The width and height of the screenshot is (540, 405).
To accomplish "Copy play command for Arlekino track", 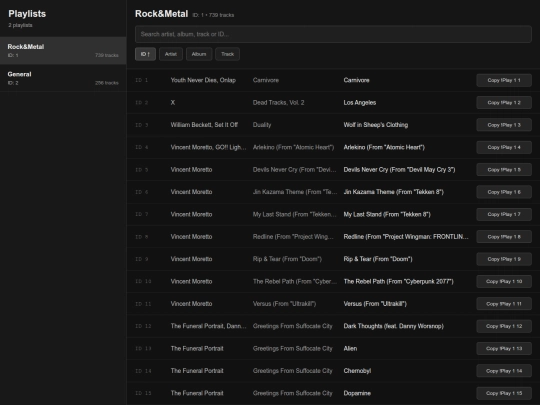I will 504,147.
